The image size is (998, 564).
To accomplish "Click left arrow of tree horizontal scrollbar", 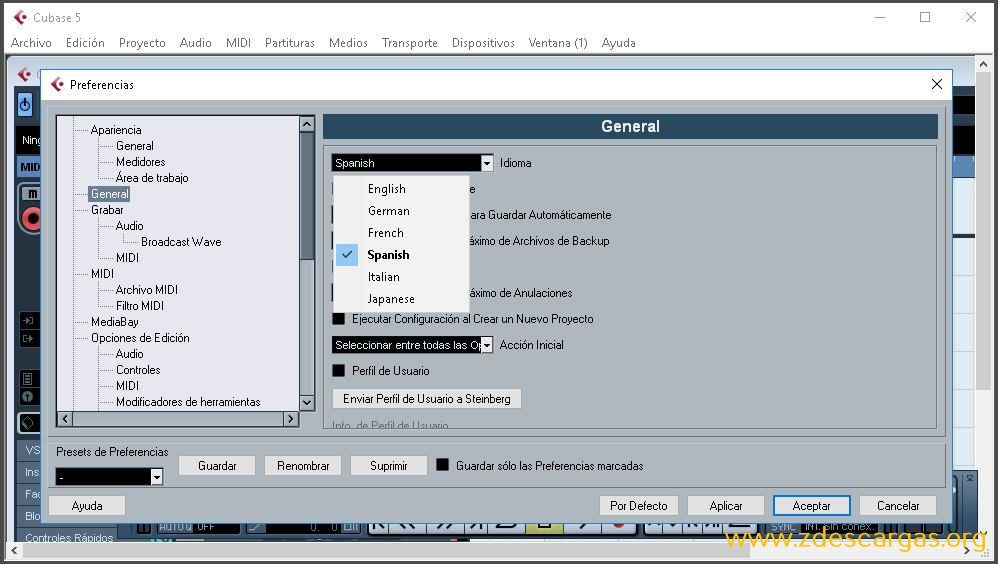I will [x=65, y=418].
